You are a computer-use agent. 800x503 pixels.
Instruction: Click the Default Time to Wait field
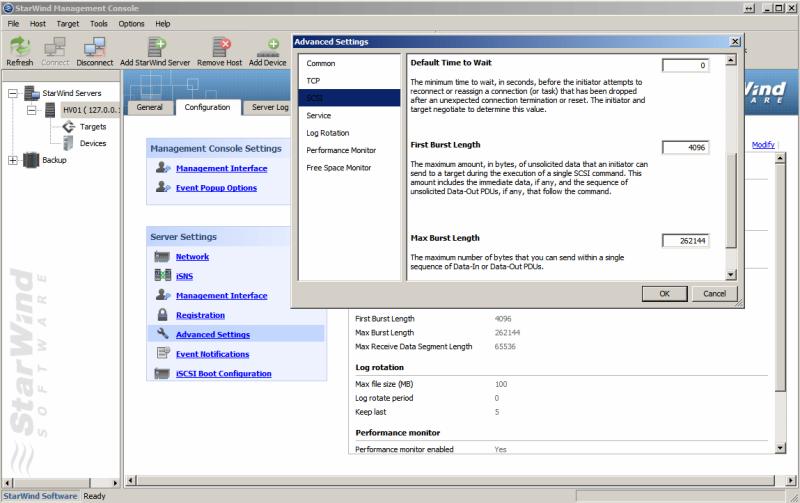point(685,65)
